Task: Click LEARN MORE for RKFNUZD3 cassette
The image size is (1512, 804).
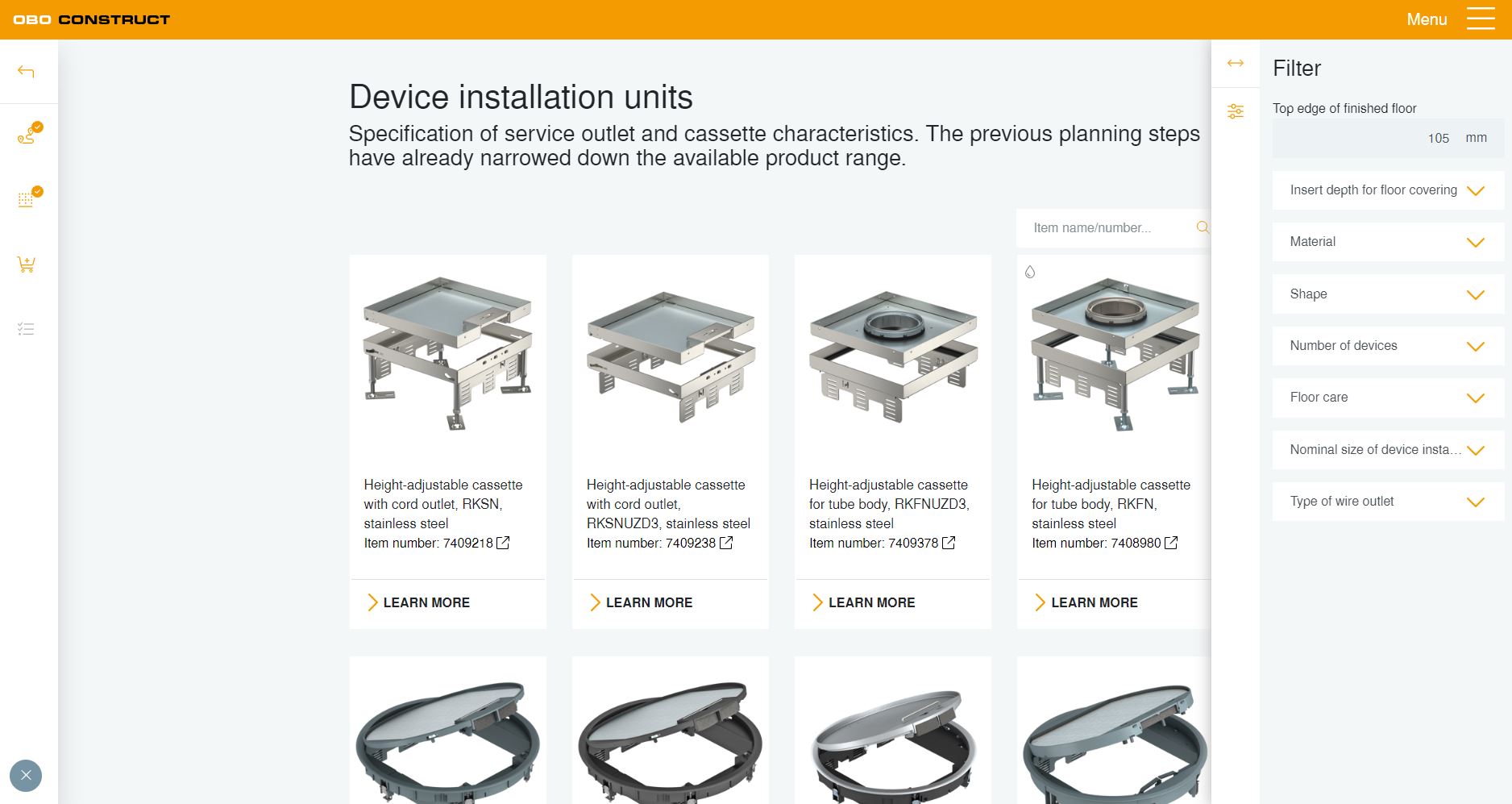Action: [x=863, y=602]
